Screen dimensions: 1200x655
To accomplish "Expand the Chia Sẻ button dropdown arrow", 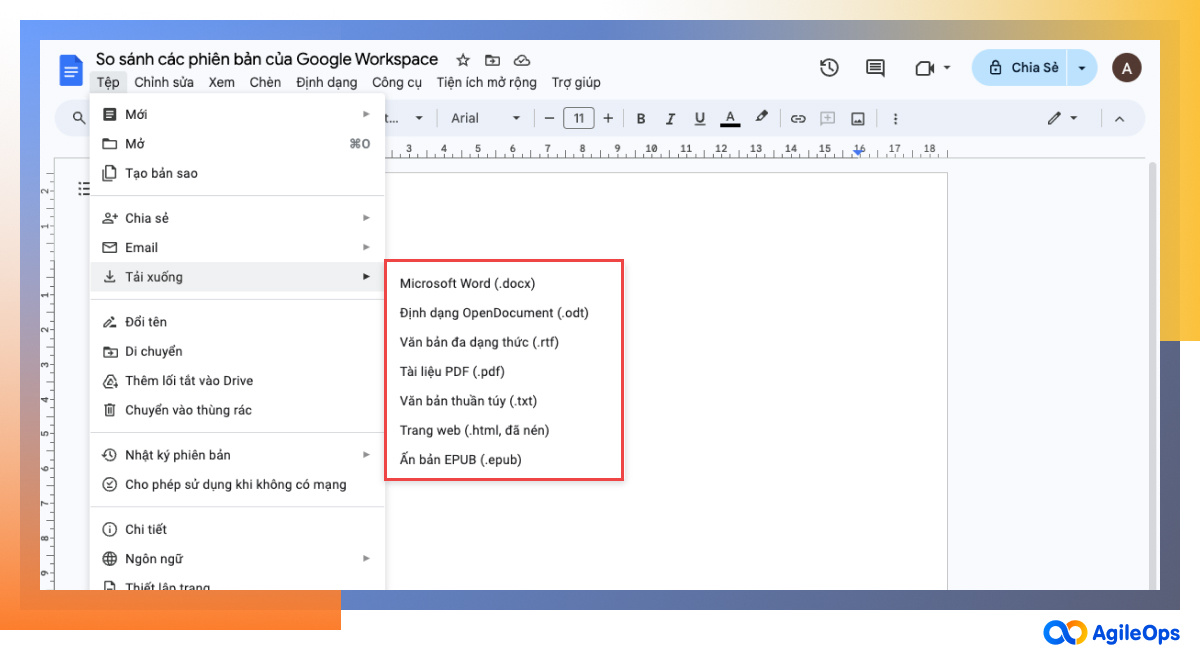I will 1081,67.
